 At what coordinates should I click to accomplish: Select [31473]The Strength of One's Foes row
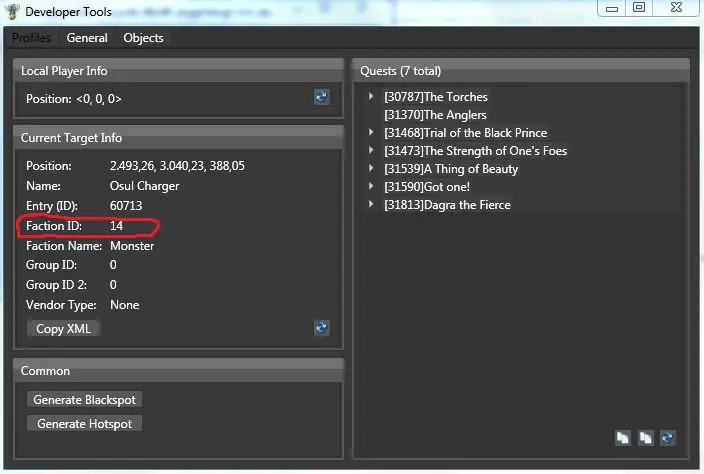[x=475, y=151]
